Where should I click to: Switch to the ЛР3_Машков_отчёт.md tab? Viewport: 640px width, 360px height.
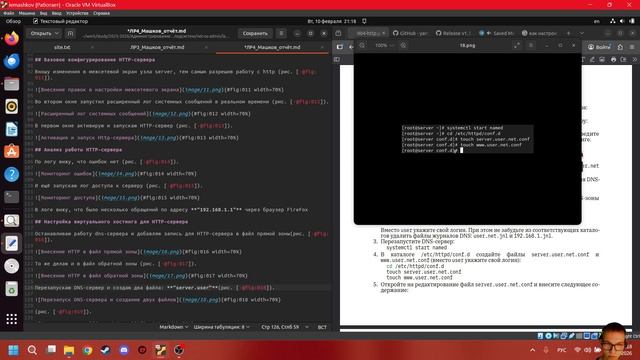[157, 47]
